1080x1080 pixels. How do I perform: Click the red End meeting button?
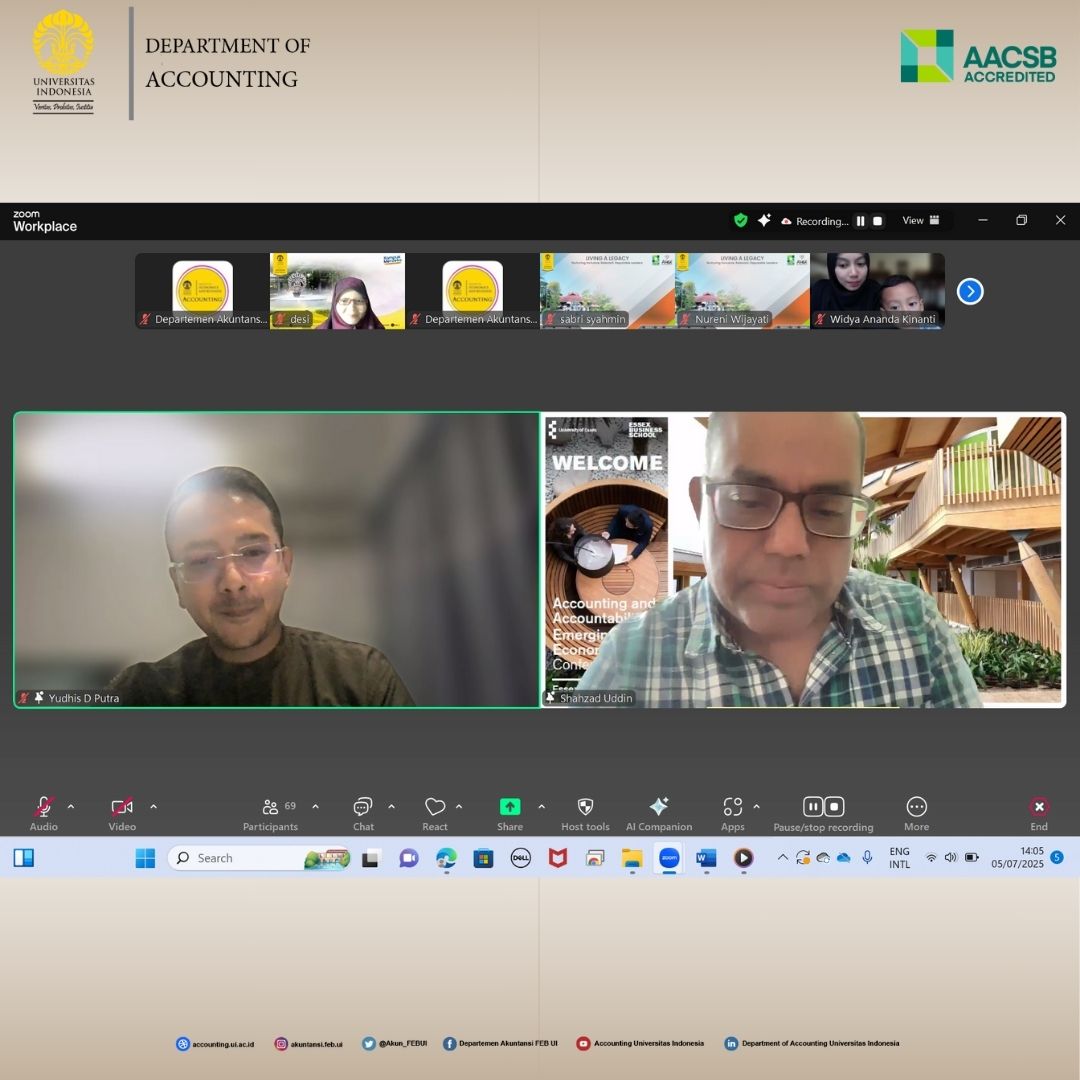1039,808
